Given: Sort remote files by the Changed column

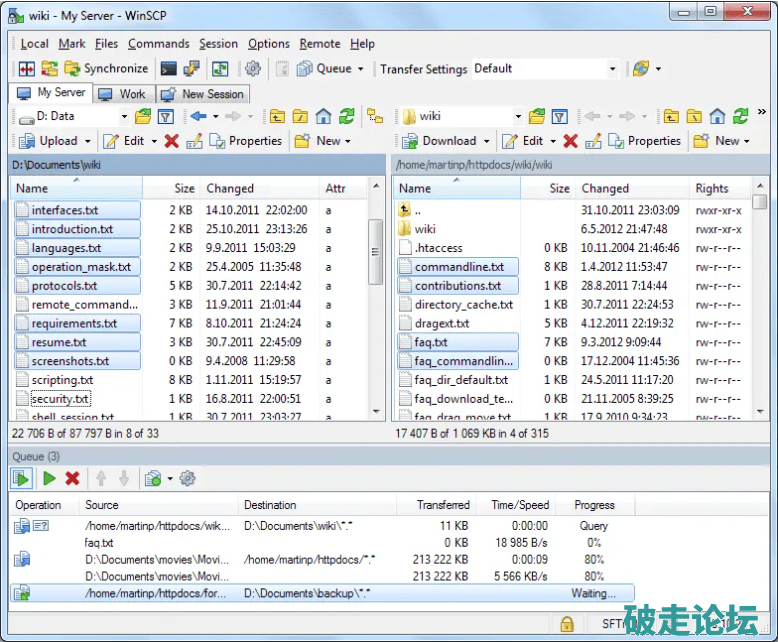Looking at the screenshot, I should coord(606,188).
